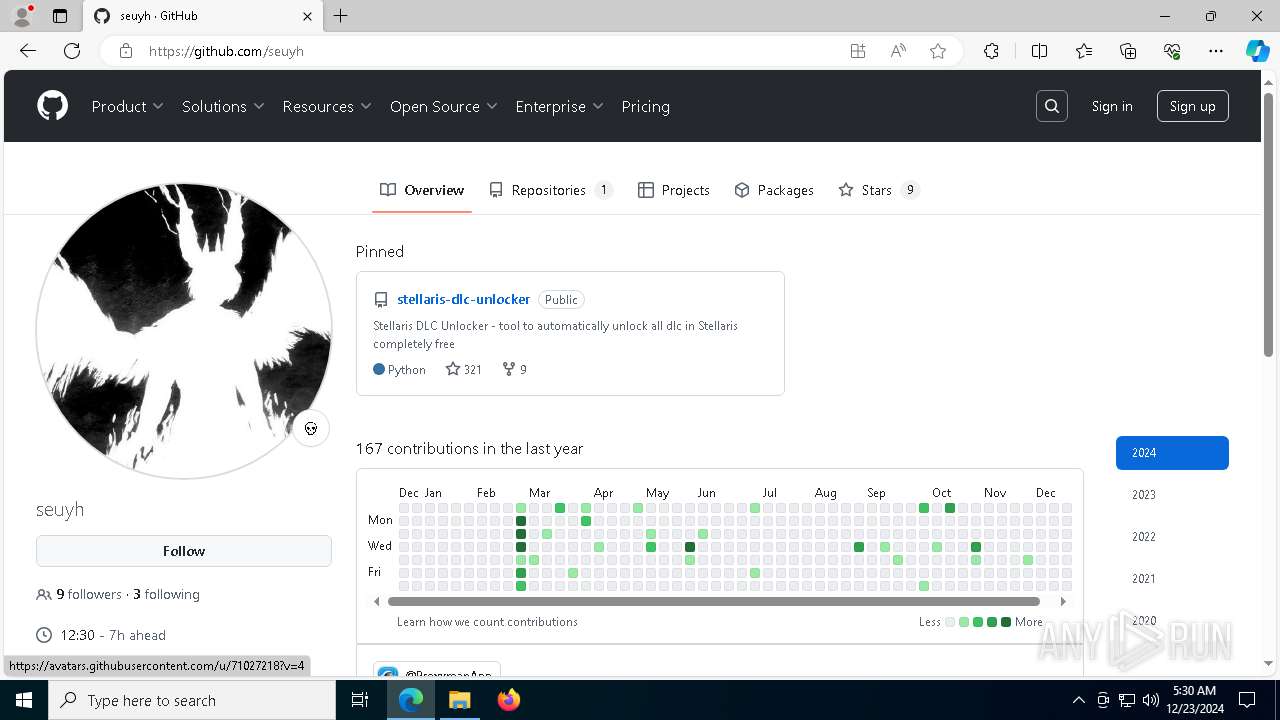Open Windows Start menu
Viewport: 1280px width, 720px height.
[x=24, y=700]
